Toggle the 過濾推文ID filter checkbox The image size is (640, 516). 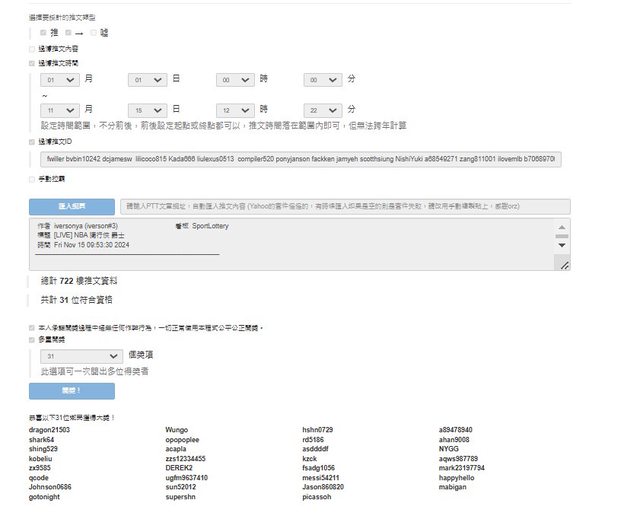32,142
